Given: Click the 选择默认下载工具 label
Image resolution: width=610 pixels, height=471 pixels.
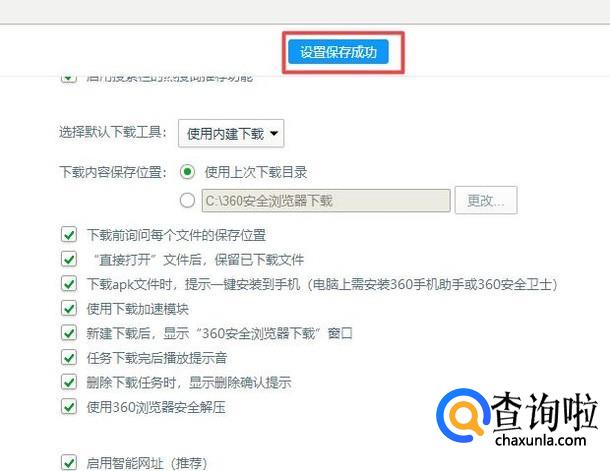Looking at the screenshot, I should point(112,133).
